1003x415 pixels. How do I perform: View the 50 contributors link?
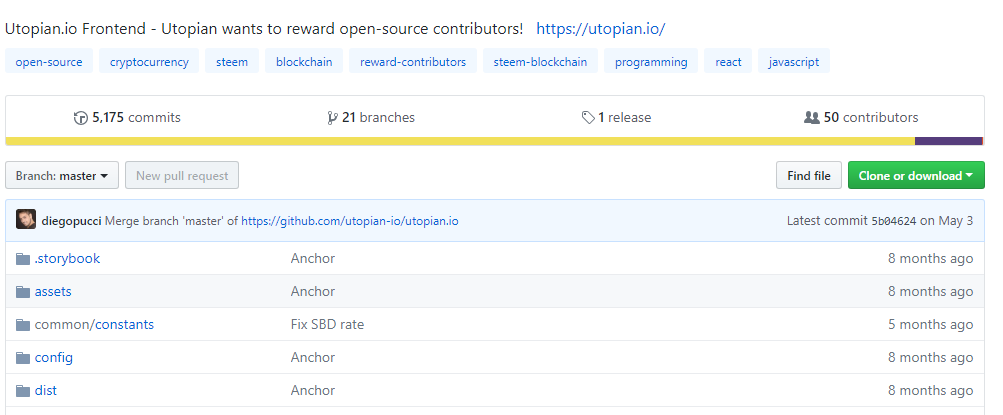tap(871, 118)
